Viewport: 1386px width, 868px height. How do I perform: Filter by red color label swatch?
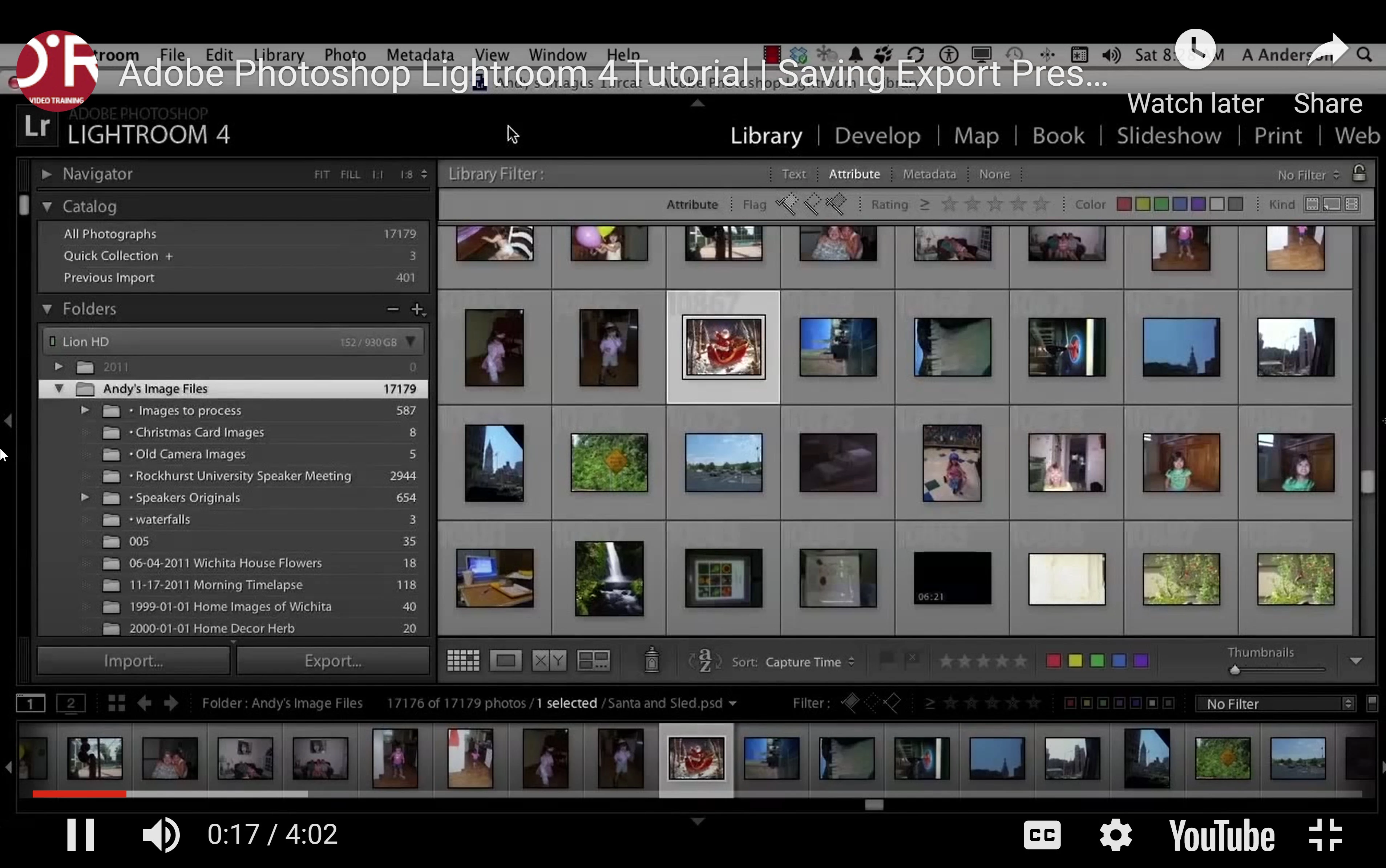pyautogui.click(x=1124, y=204)
